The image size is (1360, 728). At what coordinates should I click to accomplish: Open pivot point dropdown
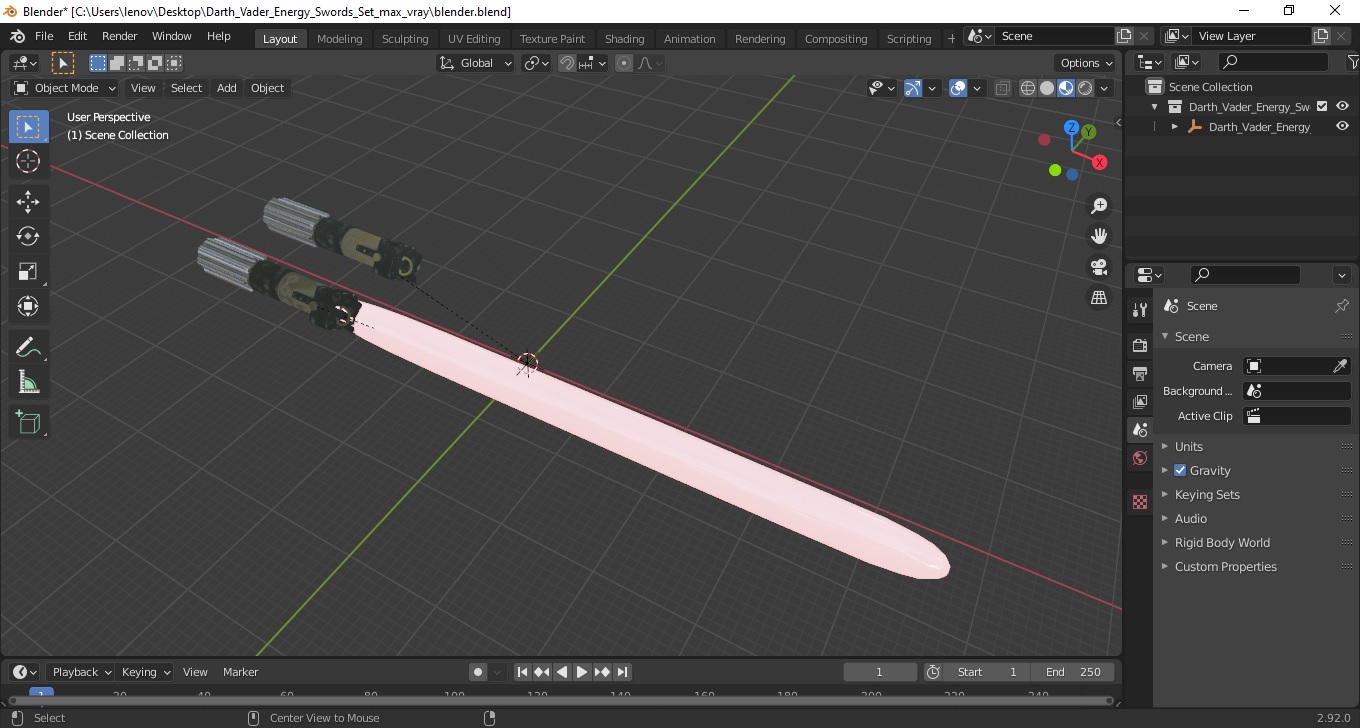click(537, 63)
